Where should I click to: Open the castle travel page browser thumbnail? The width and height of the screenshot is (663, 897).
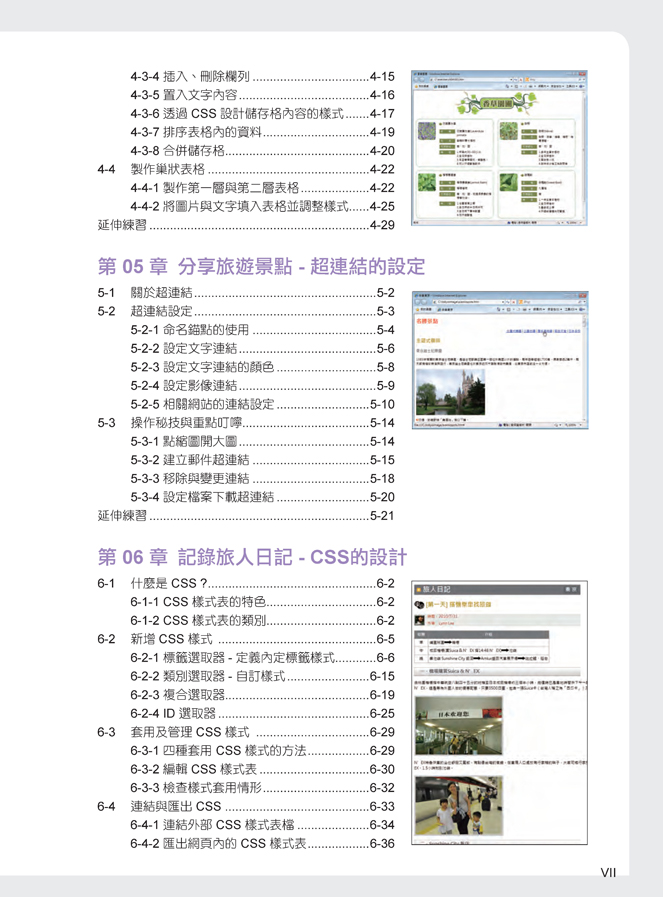coord(500,360)
